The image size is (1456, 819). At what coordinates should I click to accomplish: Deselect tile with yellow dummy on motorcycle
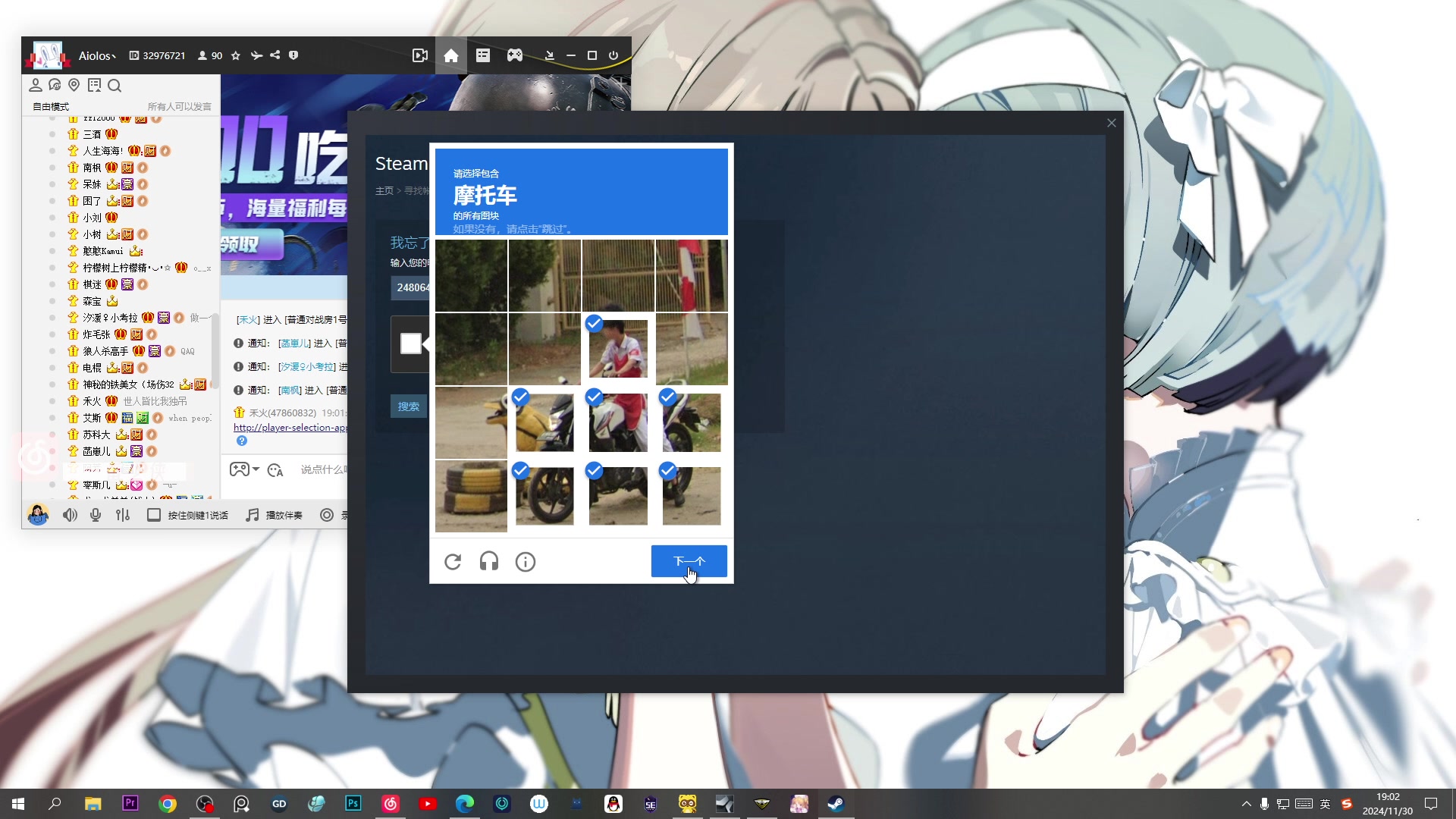click(x=544, y=422)
